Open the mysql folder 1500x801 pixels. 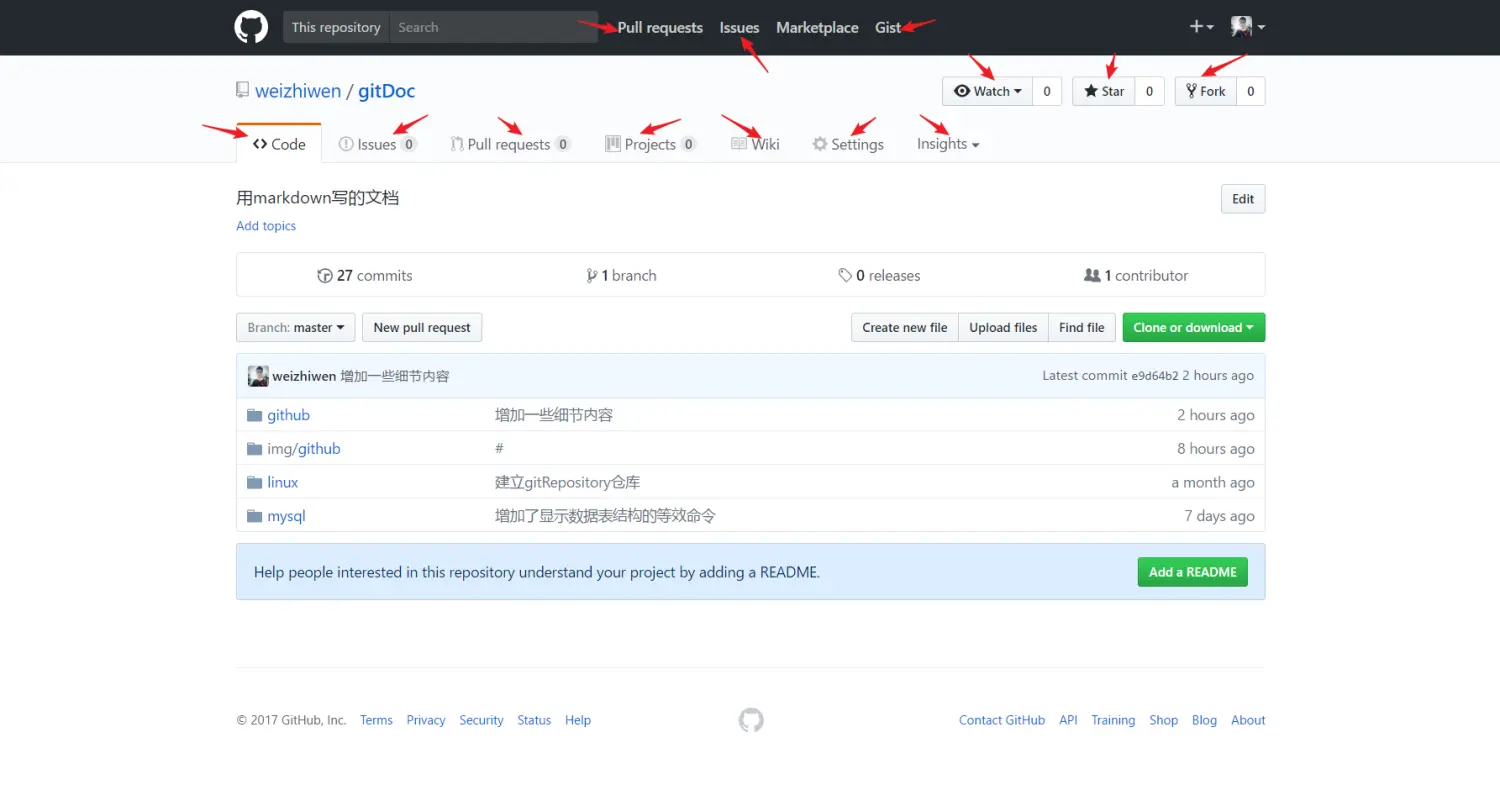286,516
